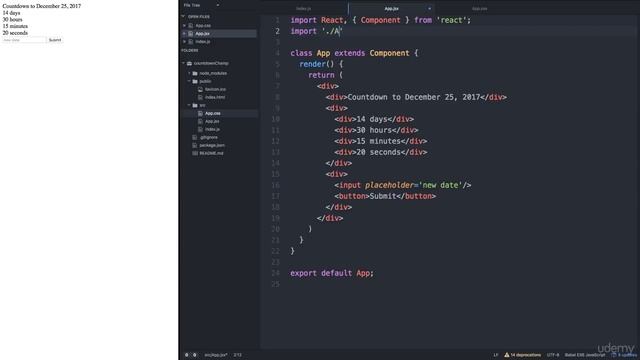The width and height of the screenshot is (640, 360).
Task: Open the .gitignore file
Action: pos(209,137)
